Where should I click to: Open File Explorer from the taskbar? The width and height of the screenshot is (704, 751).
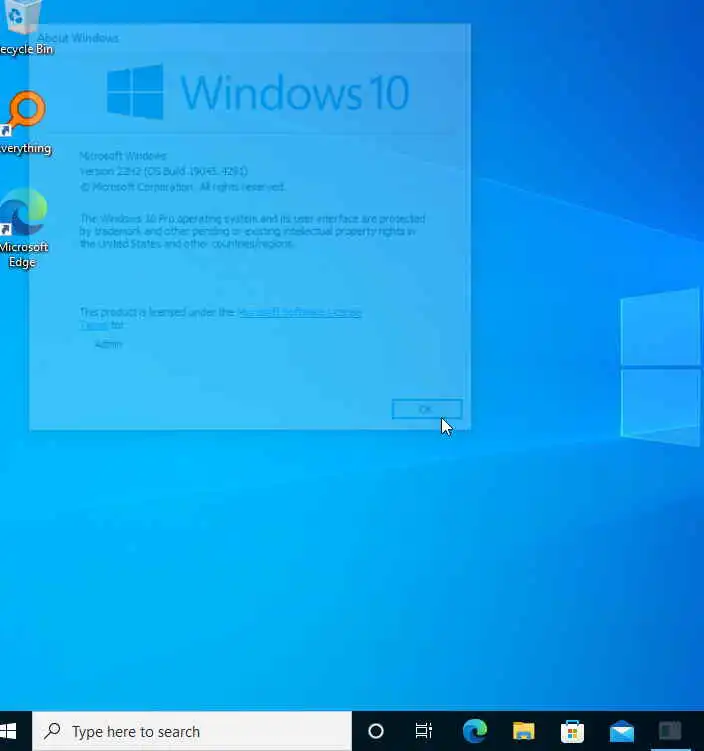(x=523, y=731)
